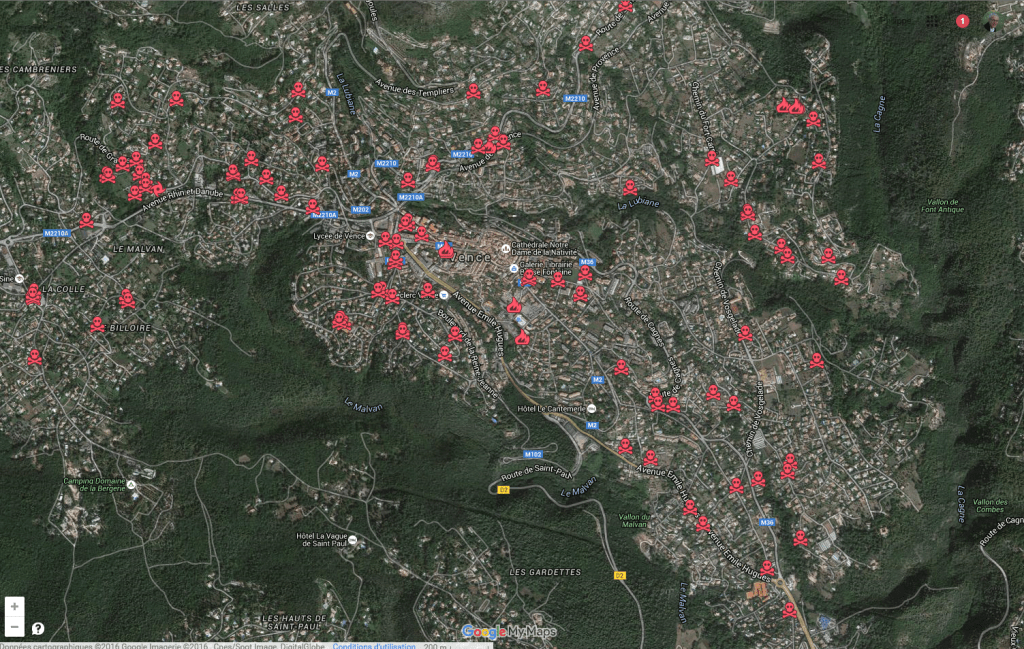Click the Leclerc Vence shopping cart icon
Screen dimensions: 1024x649
443,293
